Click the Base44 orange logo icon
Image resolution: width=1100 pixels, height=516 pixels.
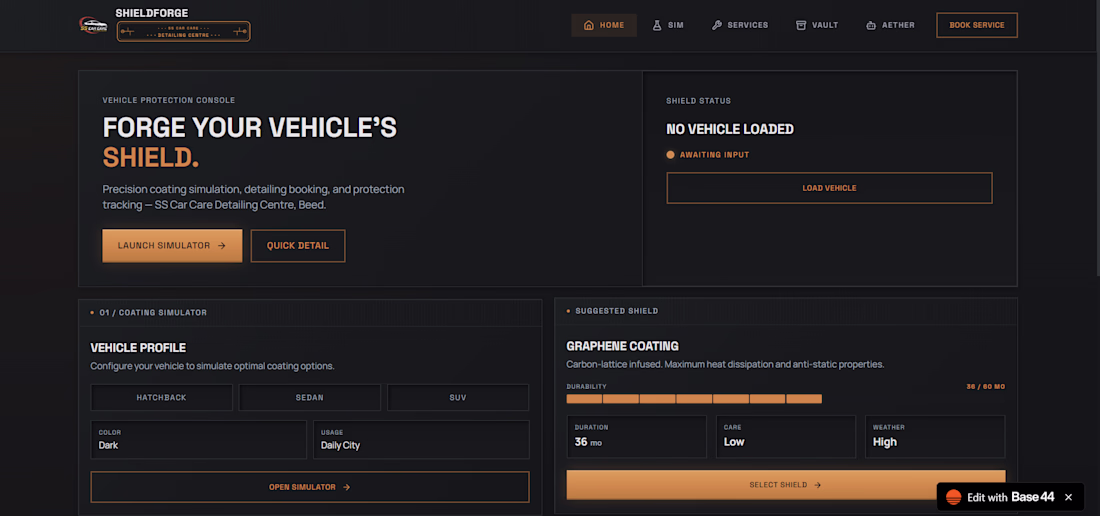point(953,497)
